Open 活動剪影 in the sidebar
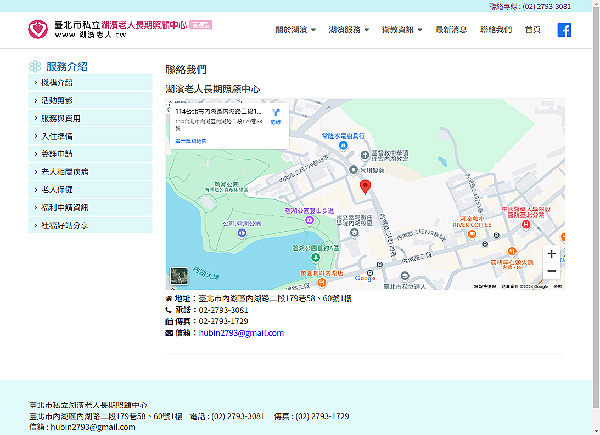Screen dimensions: 600x435 coord(90,100)
